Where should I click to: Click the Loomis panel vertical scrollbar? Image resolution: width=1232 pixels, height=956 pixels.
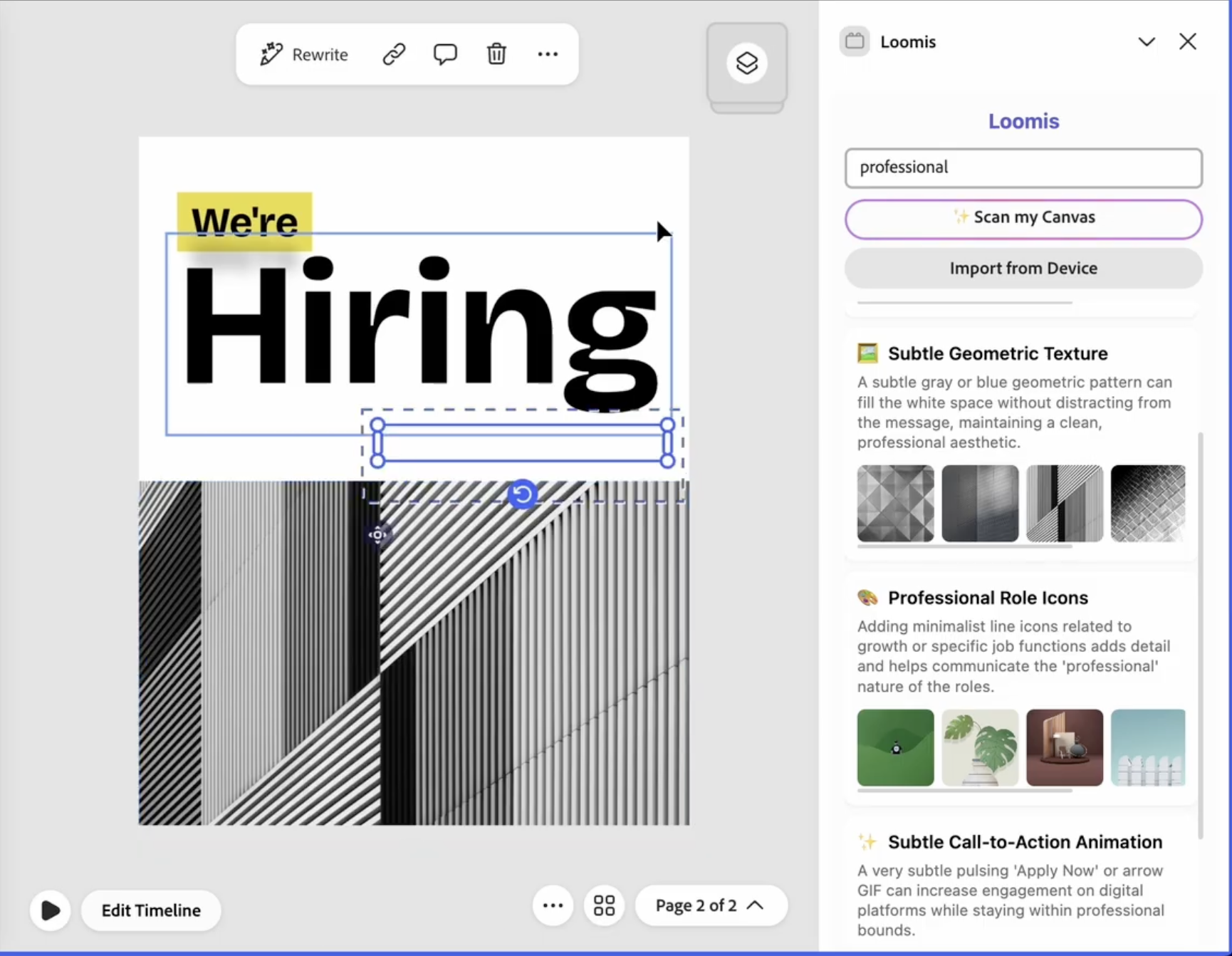point(1201,635)
